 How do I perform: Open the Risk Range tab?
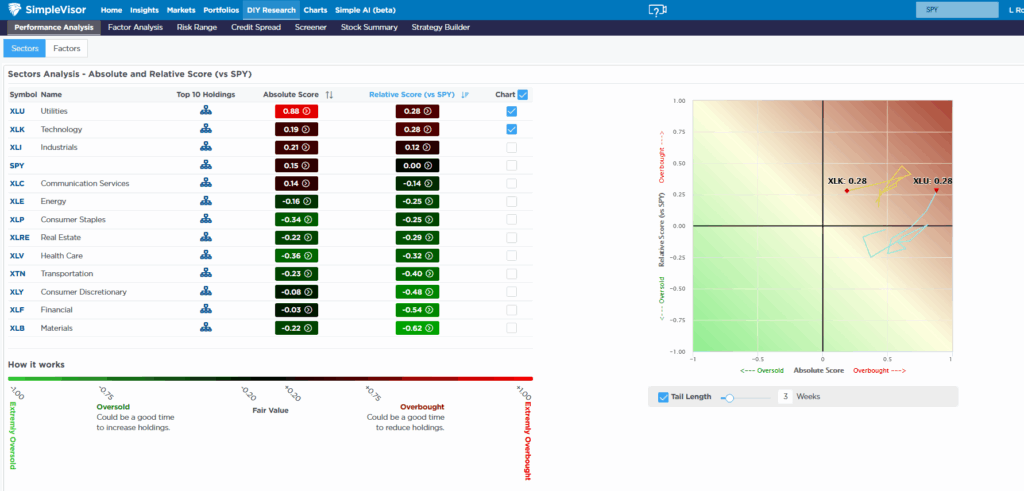point(196,27)
